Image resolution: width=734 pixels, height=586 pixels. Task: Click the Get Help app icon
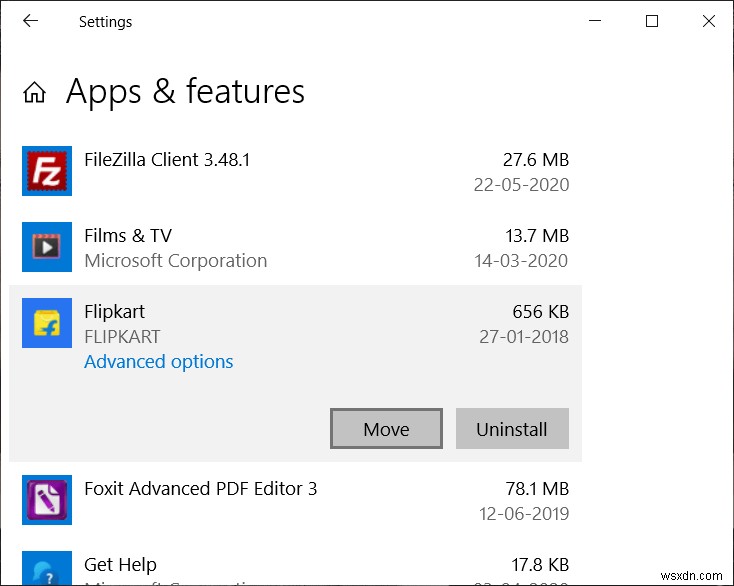pyautogui.click(x=47, y=570)
